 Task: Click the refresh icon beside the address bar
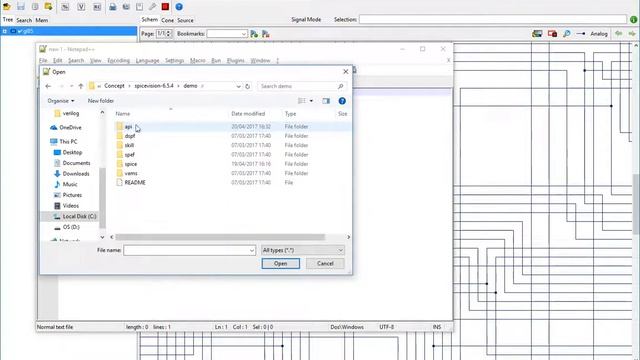(247, 86)
